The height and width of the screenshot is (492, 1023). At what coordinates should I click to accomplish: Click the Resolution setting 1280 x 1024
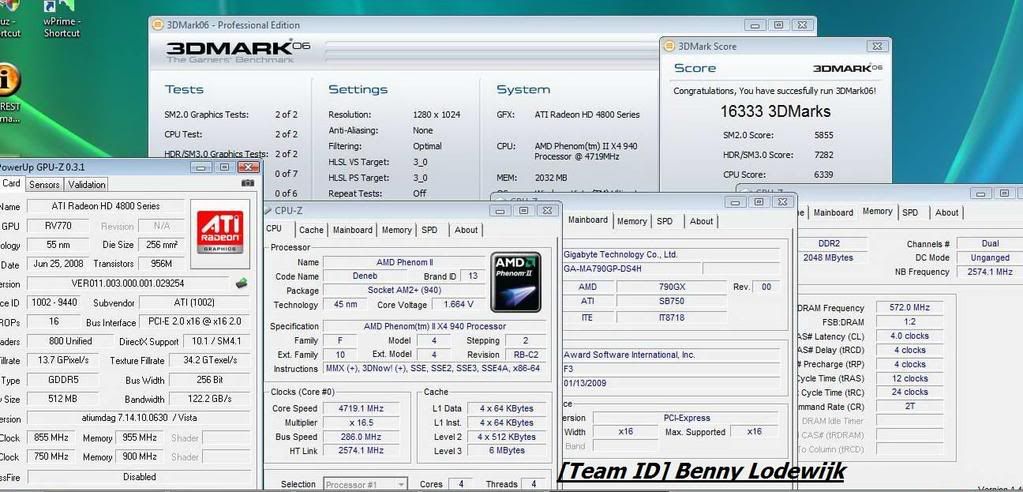click(436, 115)
